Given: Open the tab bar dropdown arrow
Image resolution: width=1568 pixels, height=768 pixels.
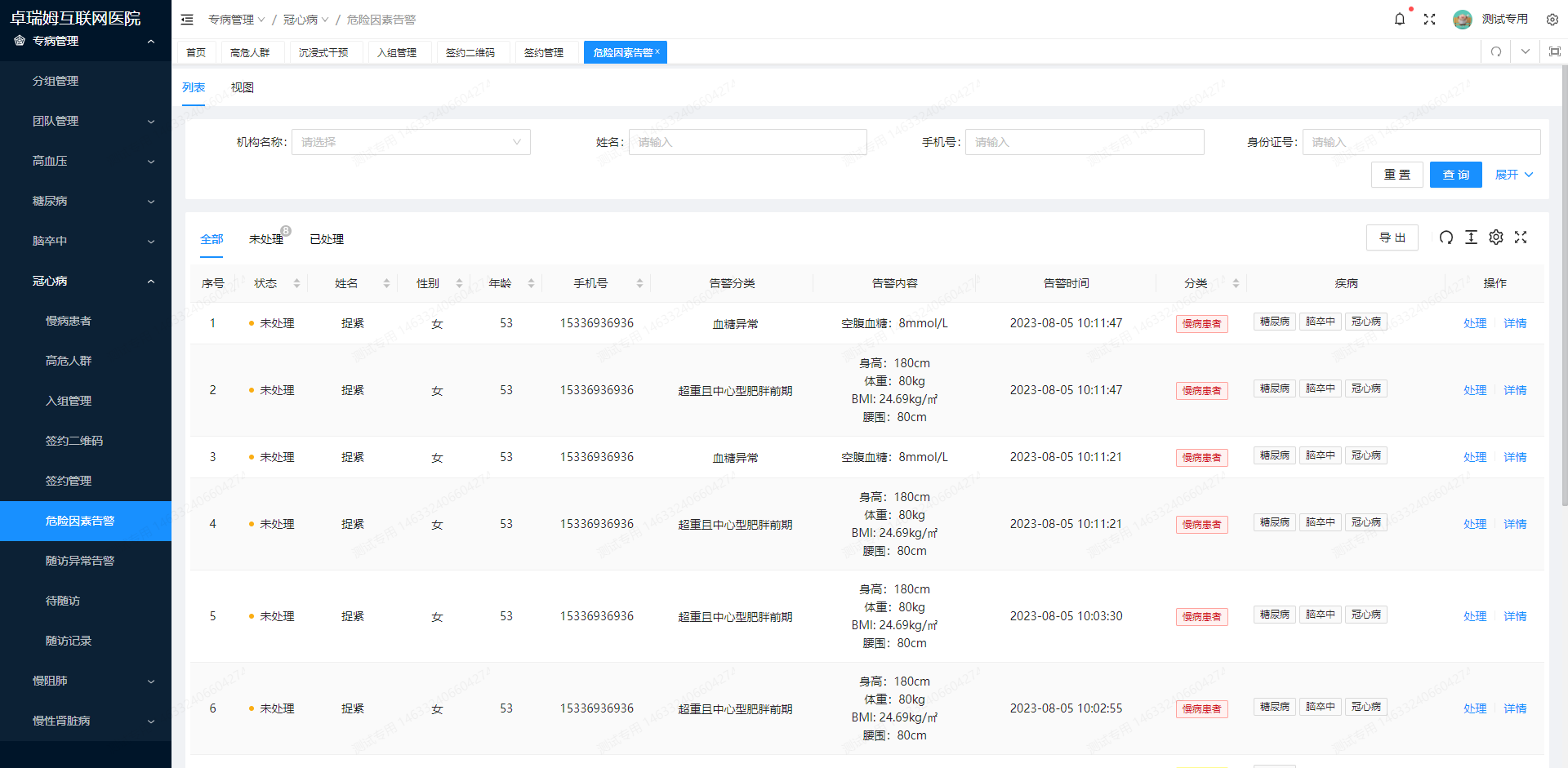Looking at the screenshot, I should point(1526,51).
